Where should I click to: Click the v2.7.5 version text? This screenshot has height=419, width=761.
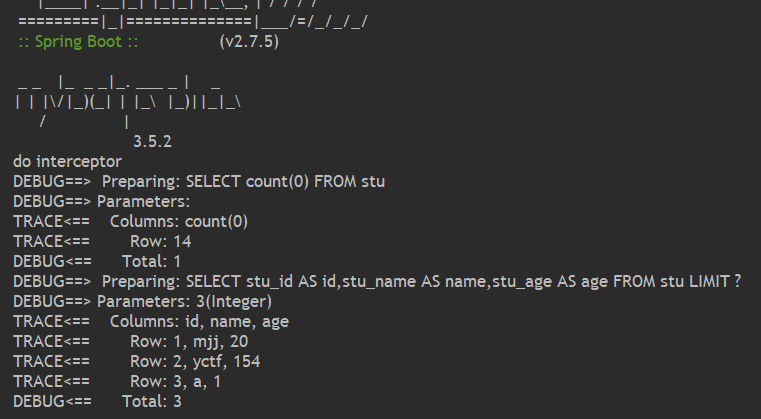click(249, 42)
